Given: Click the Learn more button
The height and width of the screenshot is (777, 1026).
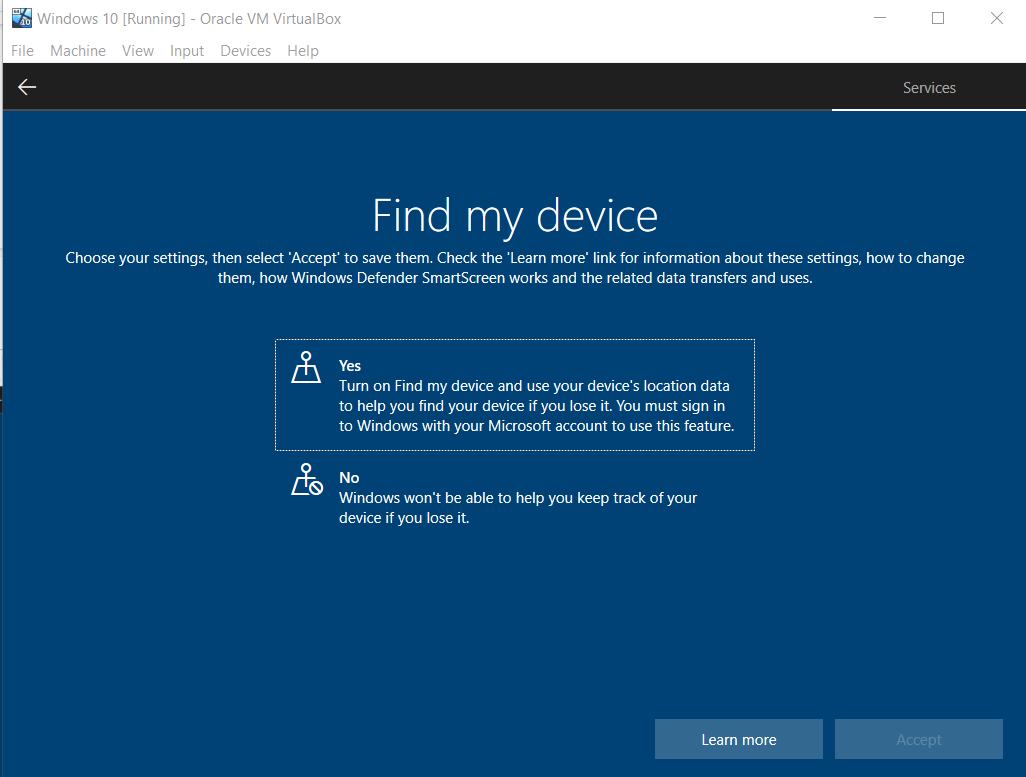Looking at the screenshot, I should [x=739, y=739].
